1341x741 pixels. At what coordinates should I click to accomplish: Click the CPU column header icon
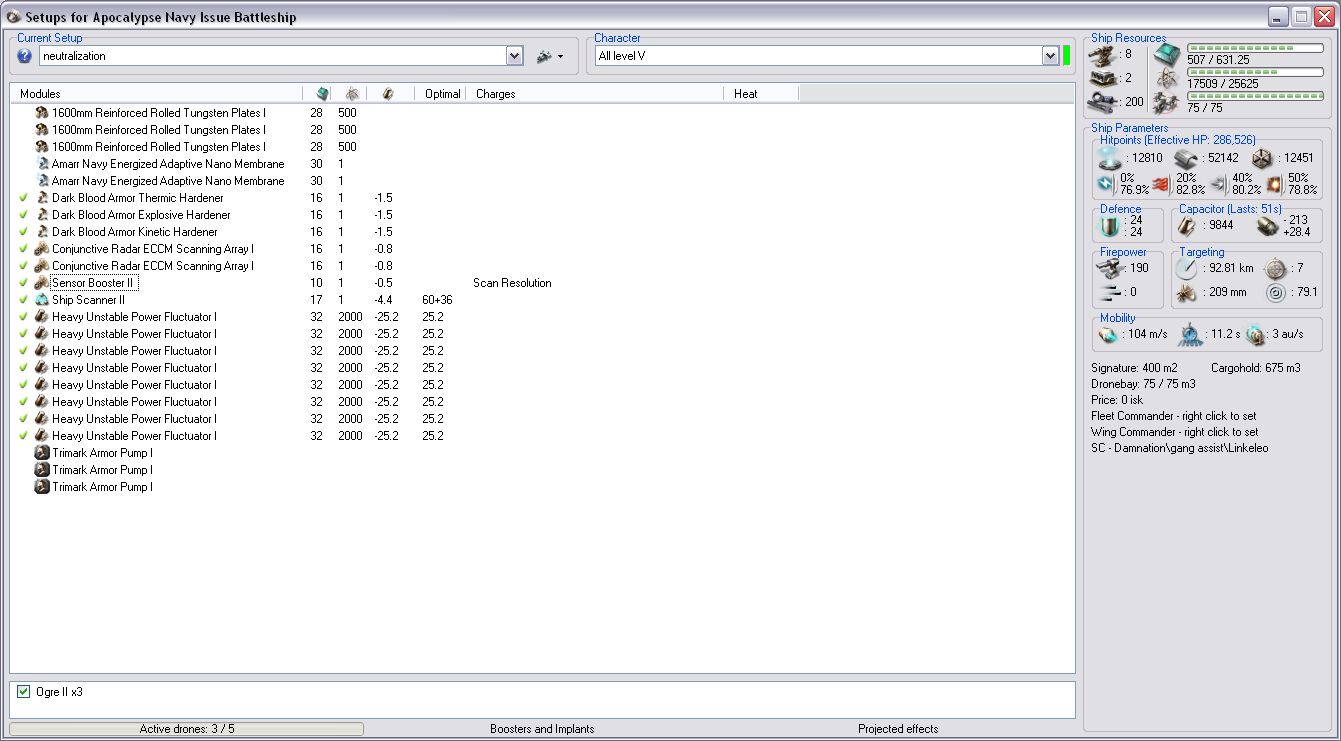322,93
